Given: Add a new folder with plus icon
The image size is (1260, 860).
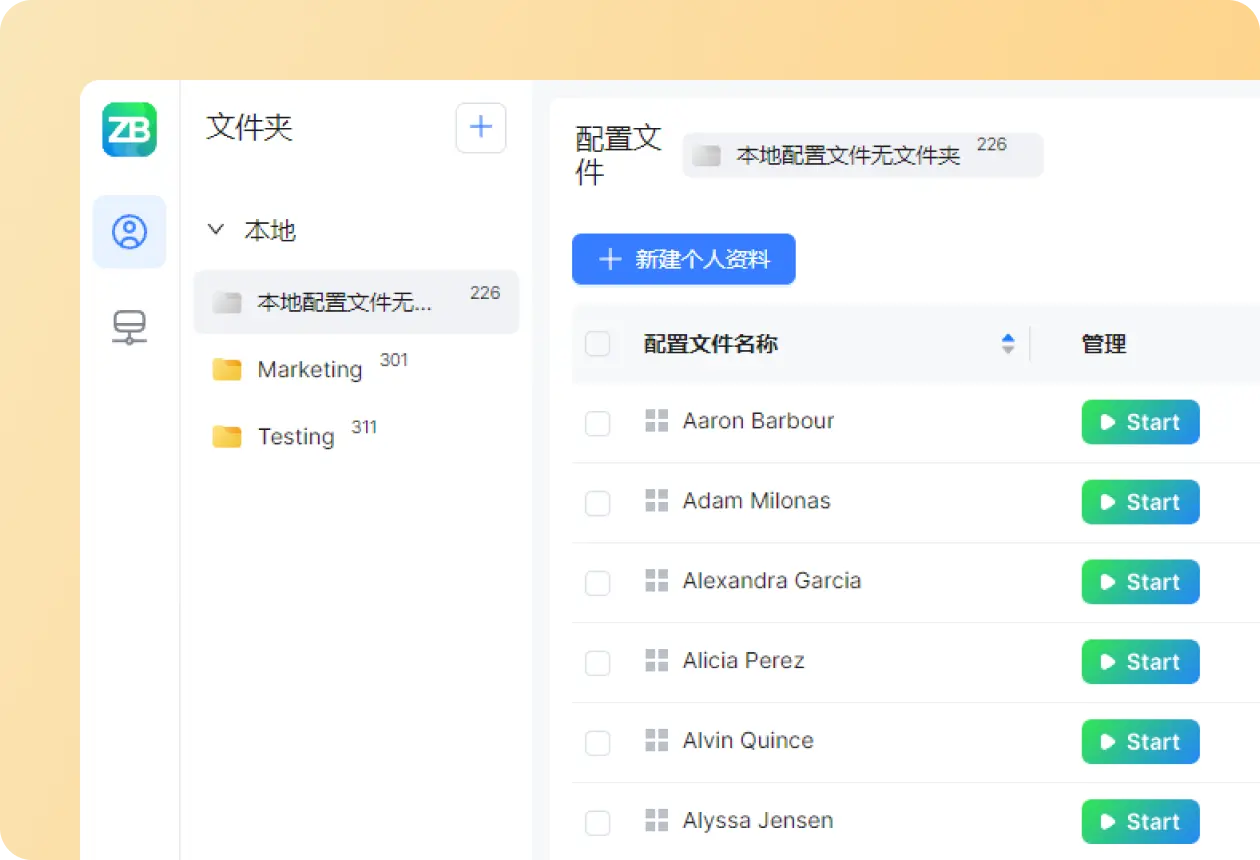Looking at the screenshot, I should [x=480, y=128].
